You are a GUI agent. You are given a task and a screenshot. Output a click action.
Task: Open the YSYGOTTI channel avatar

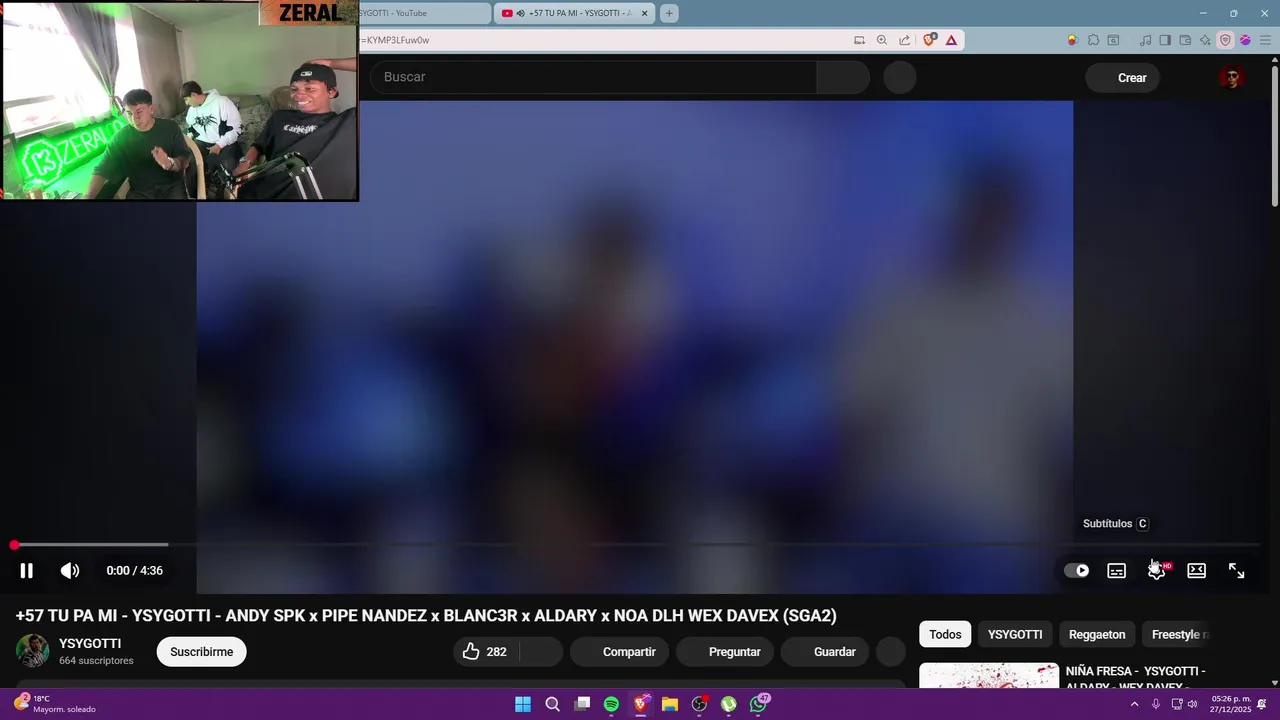click(32, 651)
